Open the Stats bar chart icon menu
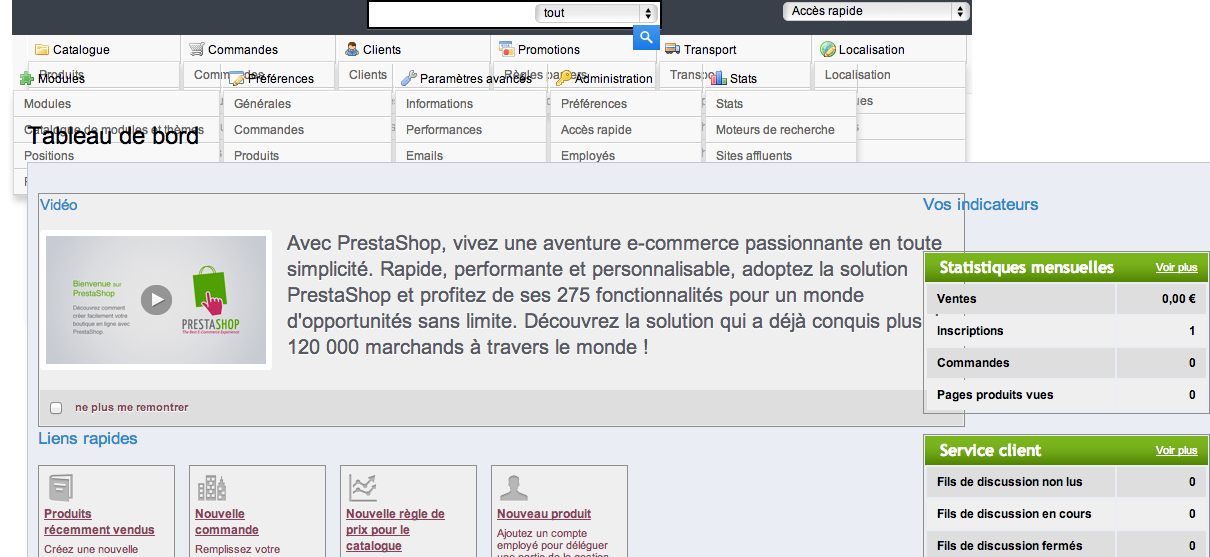The image size is (1210, 557). point(719,78)
